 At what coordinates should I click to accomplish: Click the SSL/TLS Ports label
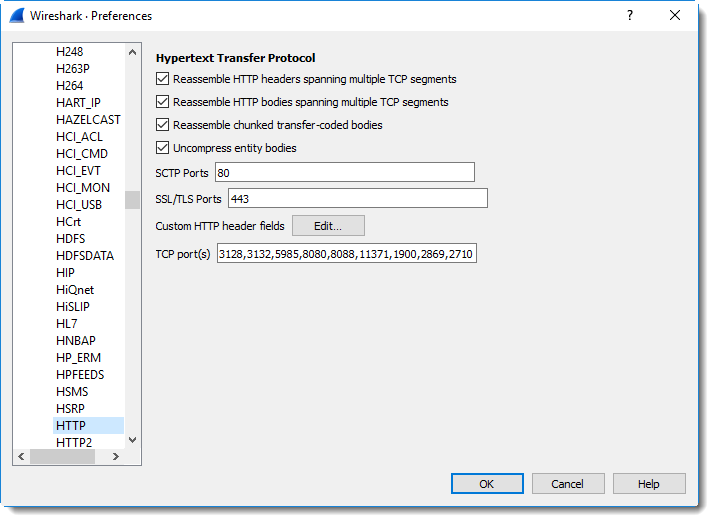point(188,199)
